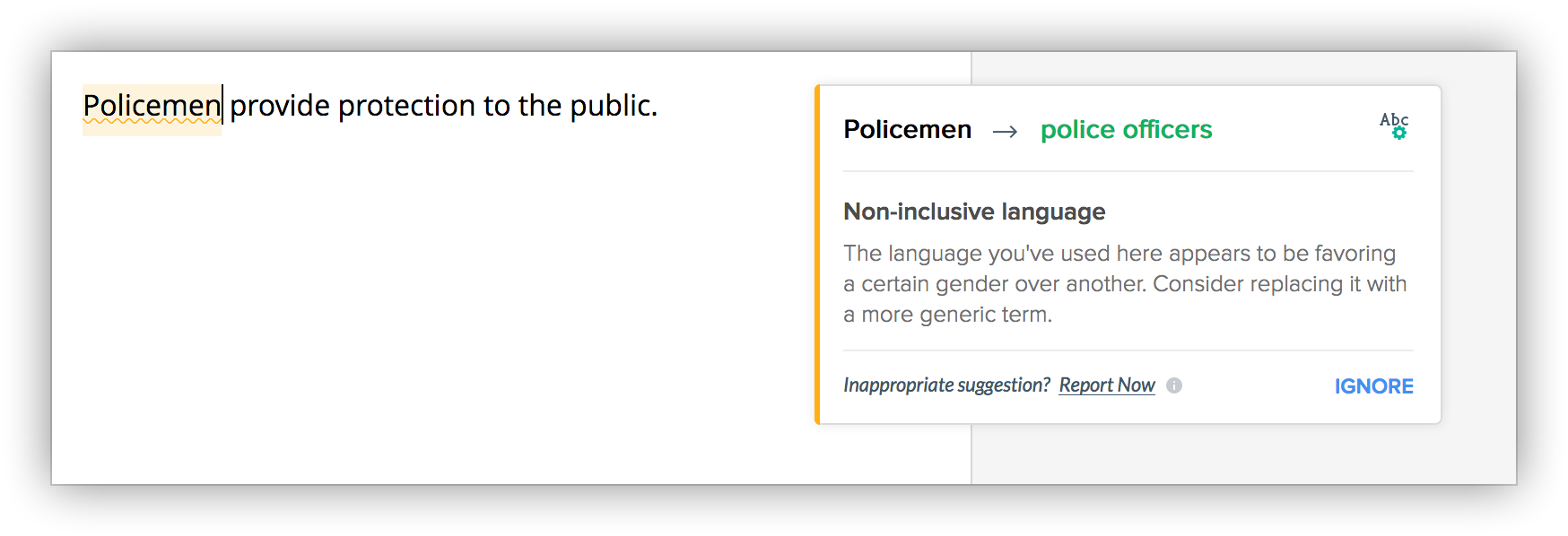
Task: Click the underlined word Policemen in the editor
Action: point(151,107)
